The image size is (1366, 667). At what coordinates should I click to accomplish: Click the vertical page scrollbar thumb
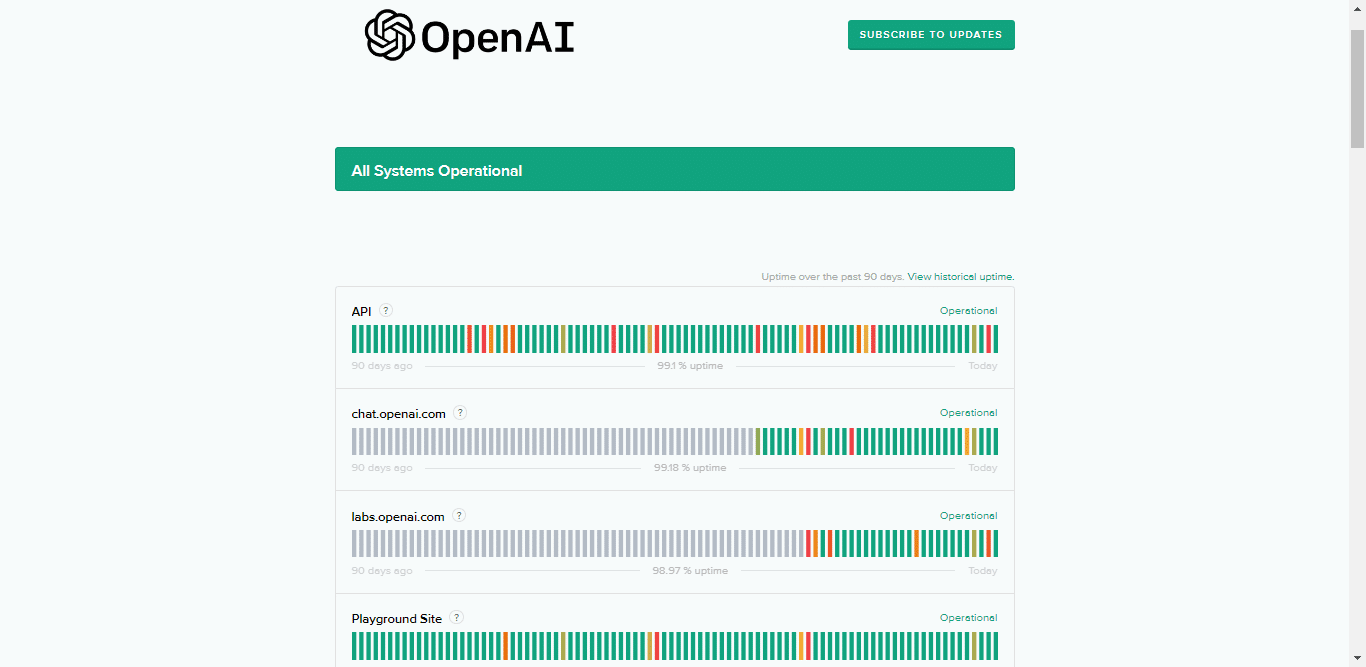pyautogui.click(x=1357, y=90)
